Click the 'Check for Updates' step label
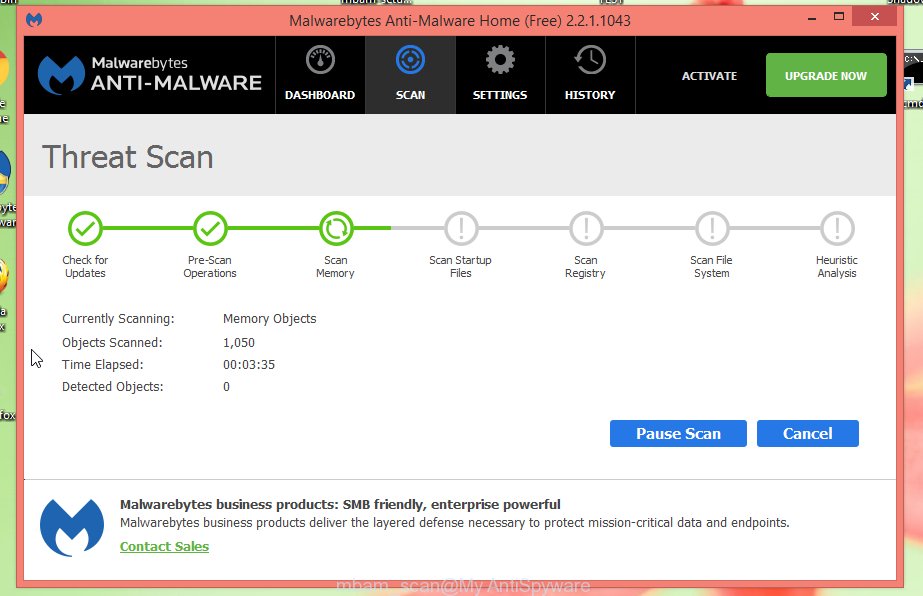923x596 pixels. point(85,267)
